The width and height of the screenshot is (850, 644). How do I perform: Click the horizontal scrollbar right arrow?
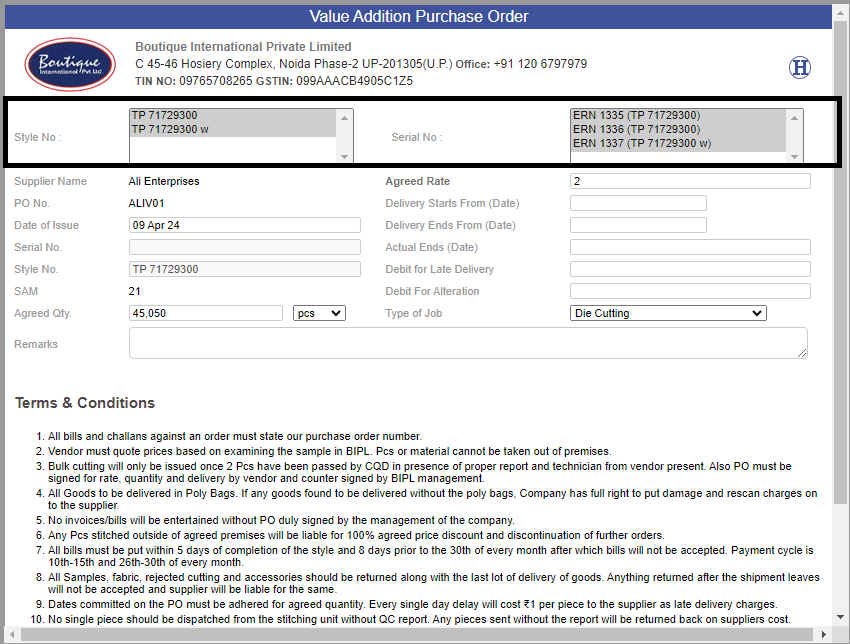pyautogui.click(x=824, y=634)
